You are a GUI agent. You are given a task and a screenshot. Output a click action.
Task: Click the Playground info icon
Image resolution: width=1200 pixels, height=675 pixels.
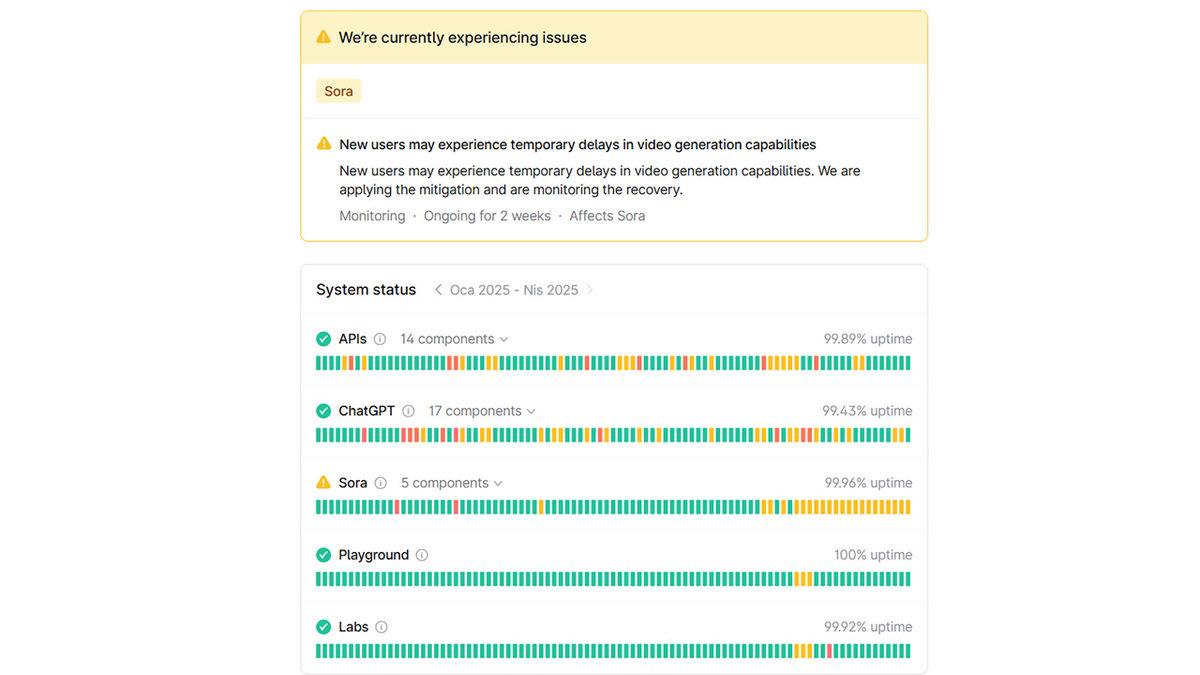[x=422, y=555]
